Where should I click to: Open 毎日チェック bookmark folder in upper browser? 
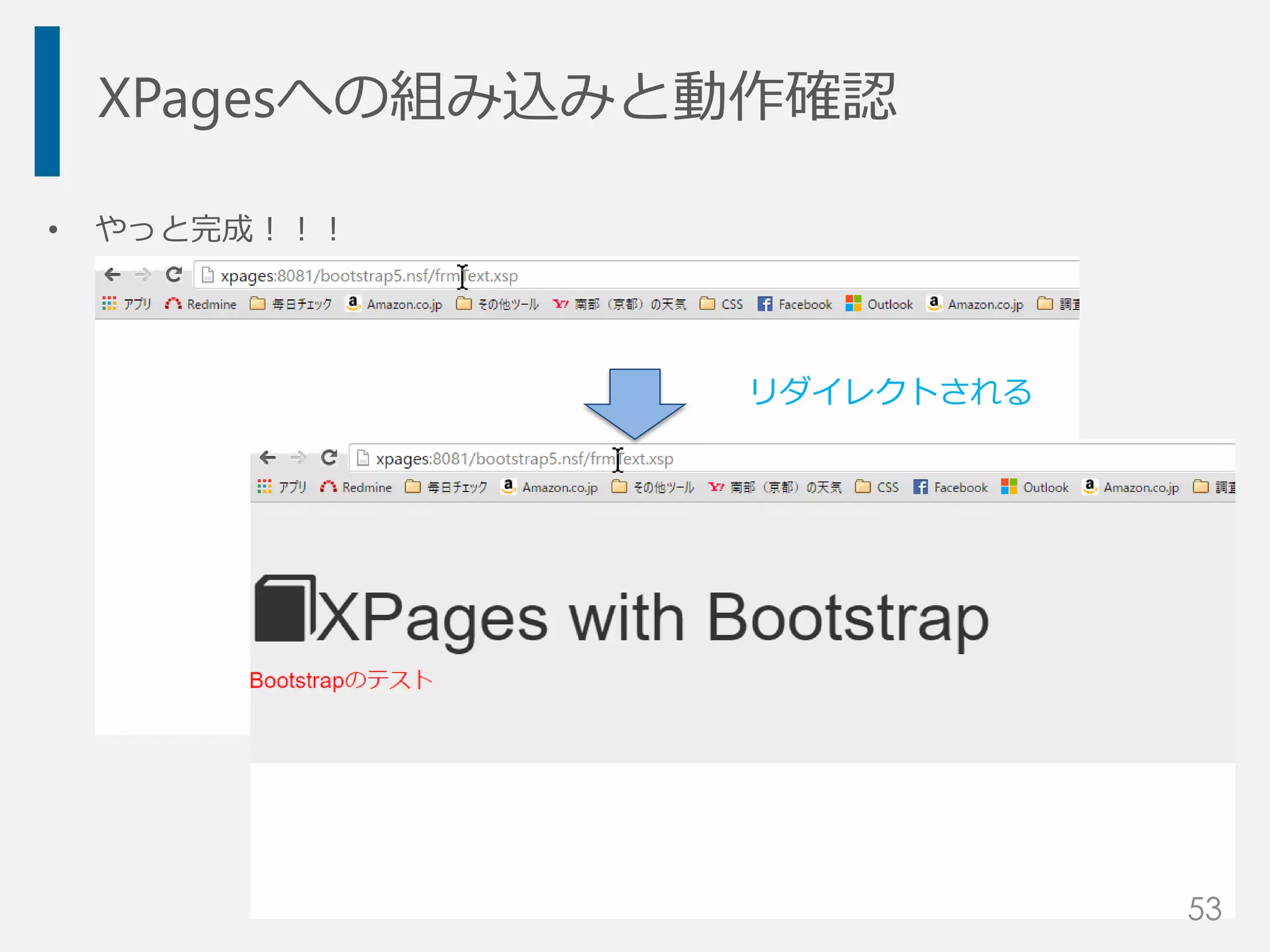(x=290, y=304)
